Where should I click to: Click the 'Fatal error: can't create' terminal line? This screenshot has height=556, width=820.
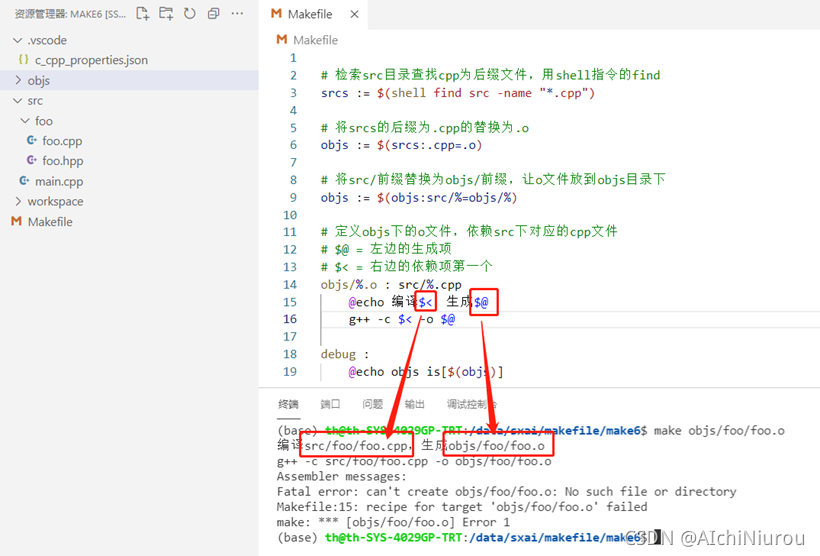click(506, 492)
